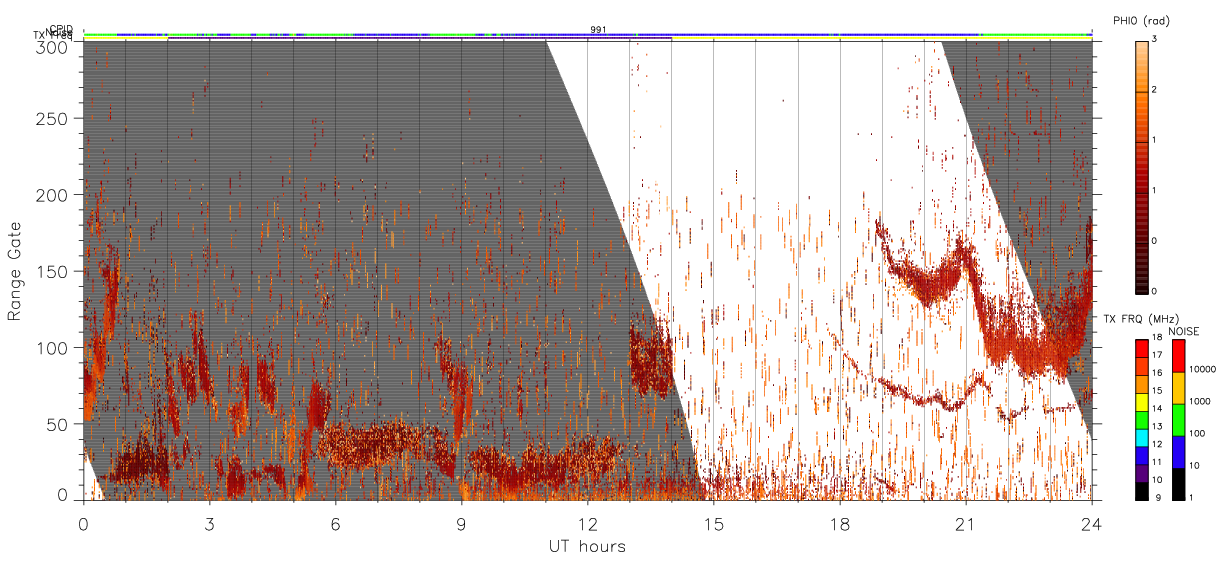Viewport: 1228px width, 567px height.
Task: Select yellow 14-15 MHz TX FRQ swatch
Action: (x=1142, y=402)
